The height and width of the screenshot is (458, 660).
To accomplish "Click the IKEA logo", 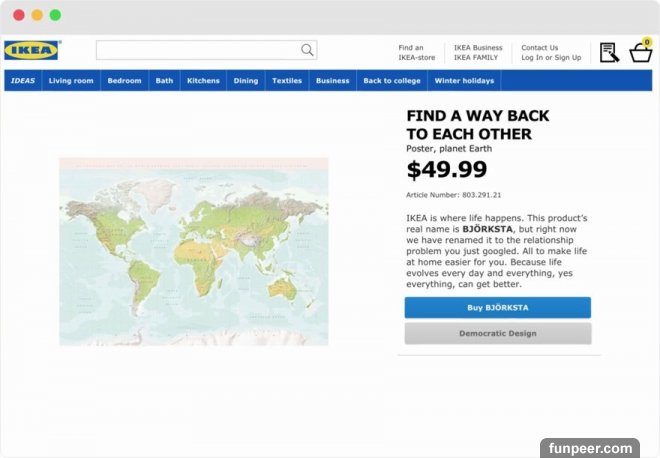I will pyautogui.click(x=32, y=50).
